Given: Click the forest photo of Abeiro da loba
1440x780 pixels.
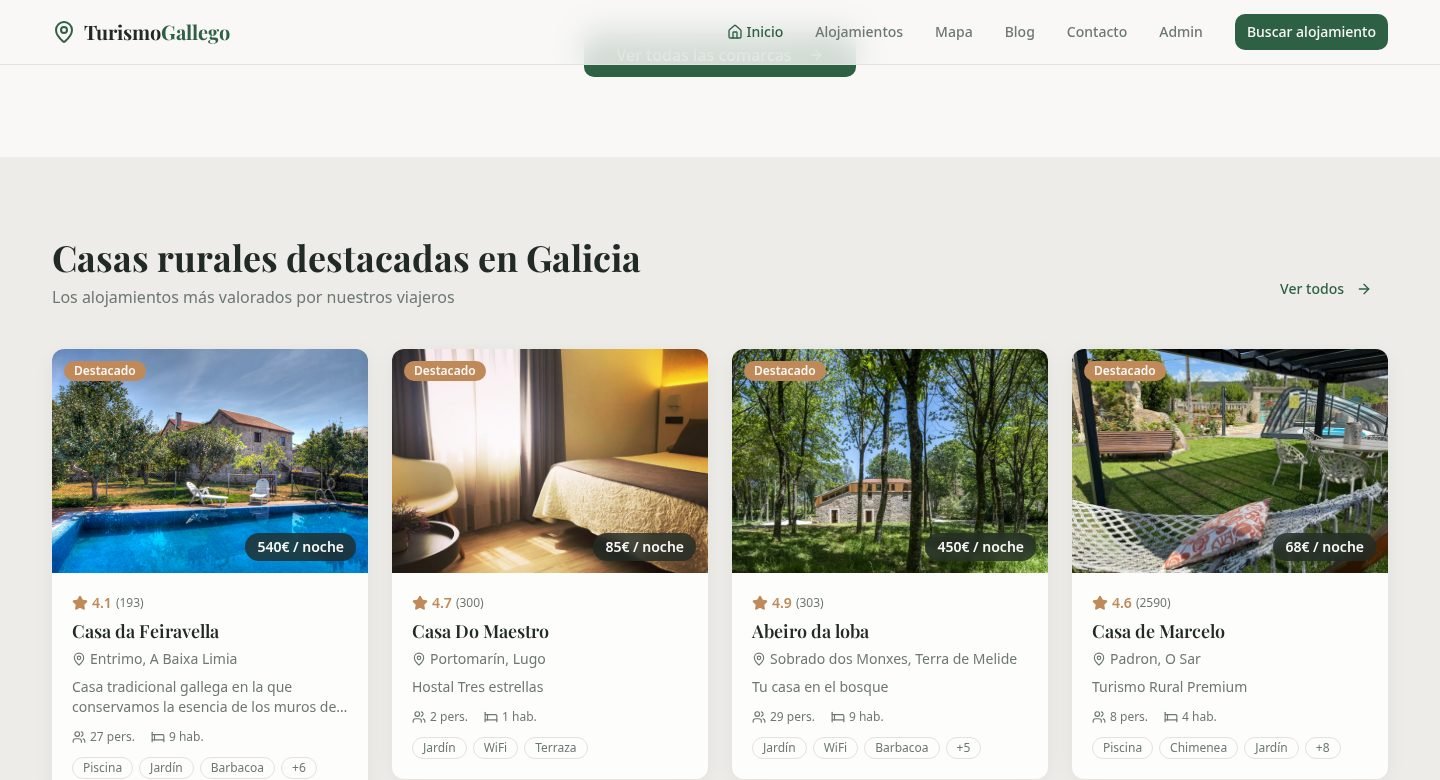Looking at the screenshot, I should (x=890, y=461).
